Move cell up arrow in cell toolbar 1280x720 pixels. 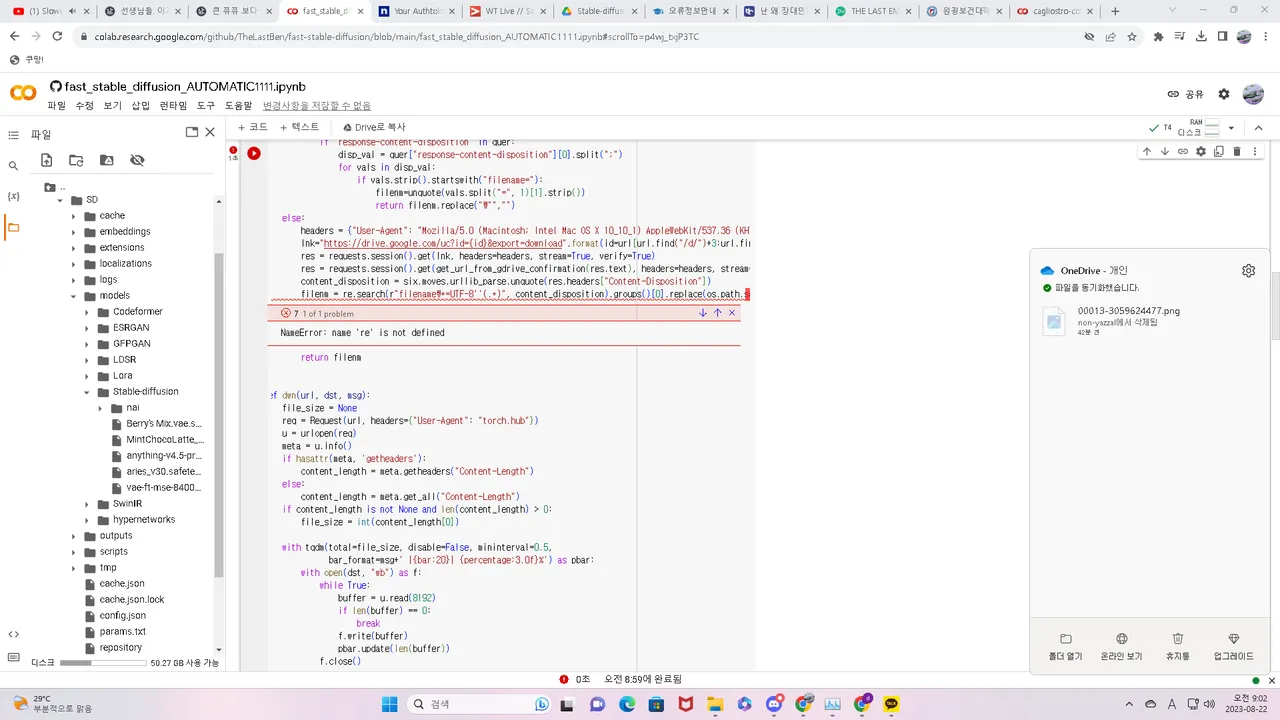tap(1147, 152)
